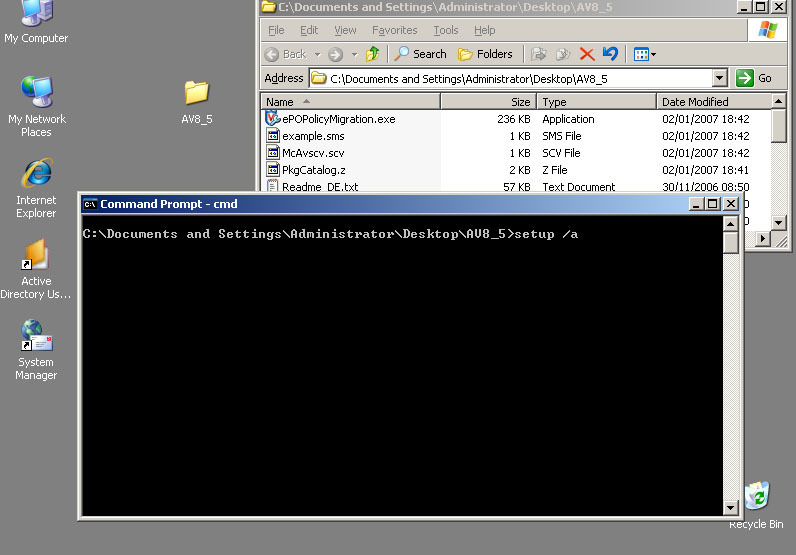Click the Explorer horizontal scroll right arrow
The width and height of the screenshot is (796, 555).
[762, 239]
